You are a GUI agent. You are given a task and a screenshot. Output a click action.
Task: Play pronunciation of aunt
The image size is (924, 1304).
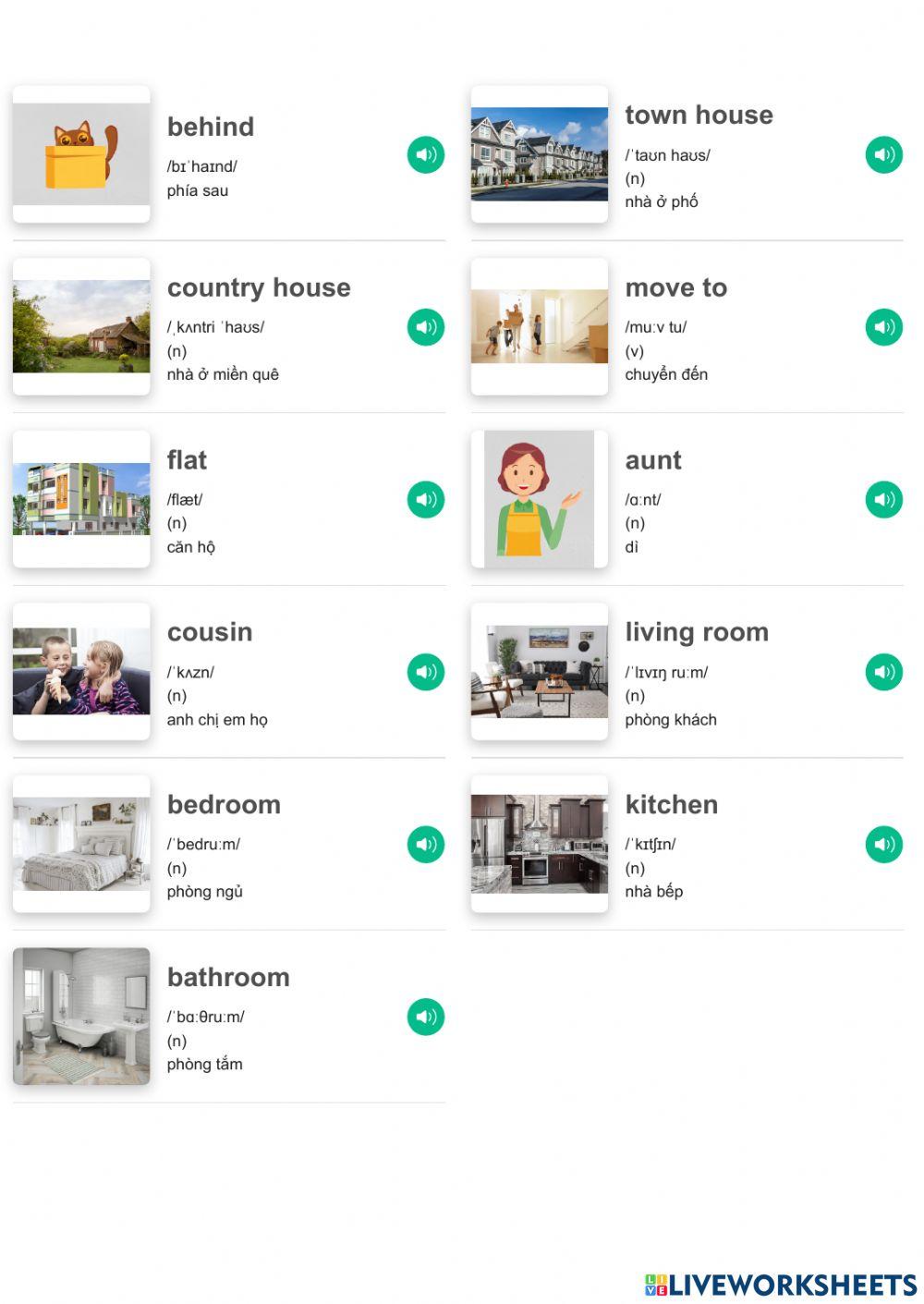tap(884, 499)
